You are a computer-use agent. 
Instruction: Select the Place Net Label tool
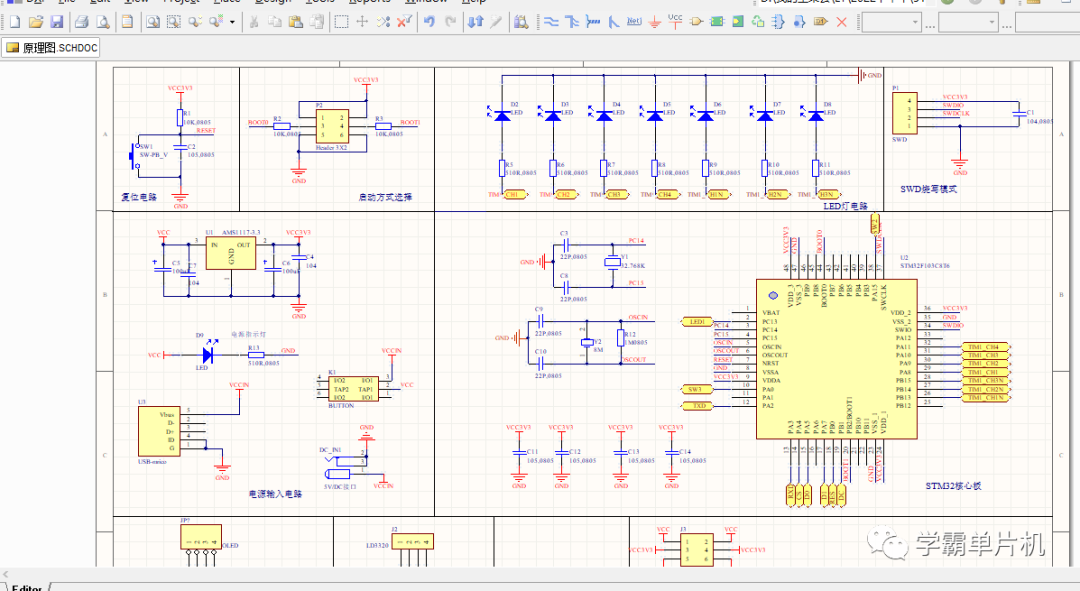point(634,22)
